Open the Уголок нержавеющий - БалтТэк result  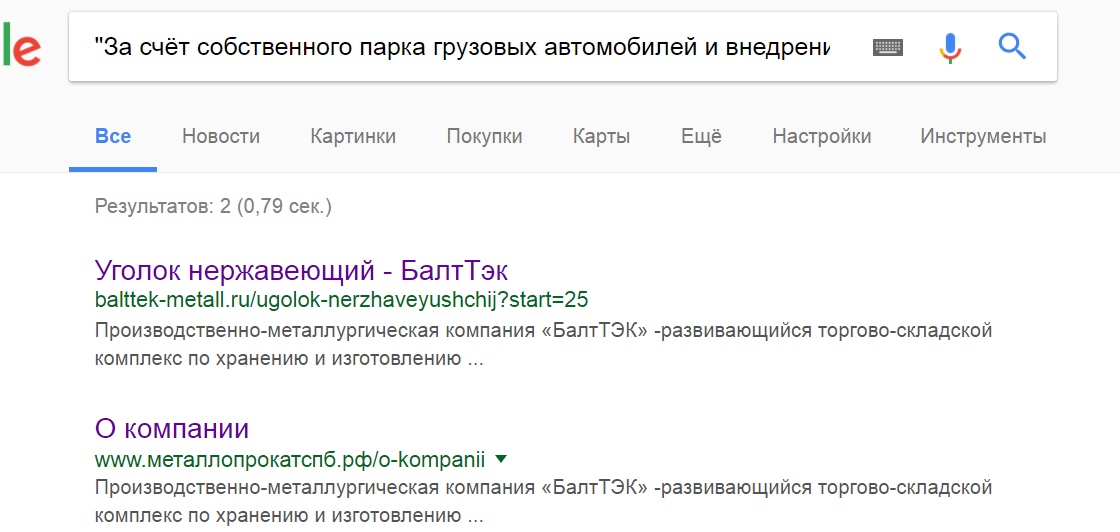(301, 270)
